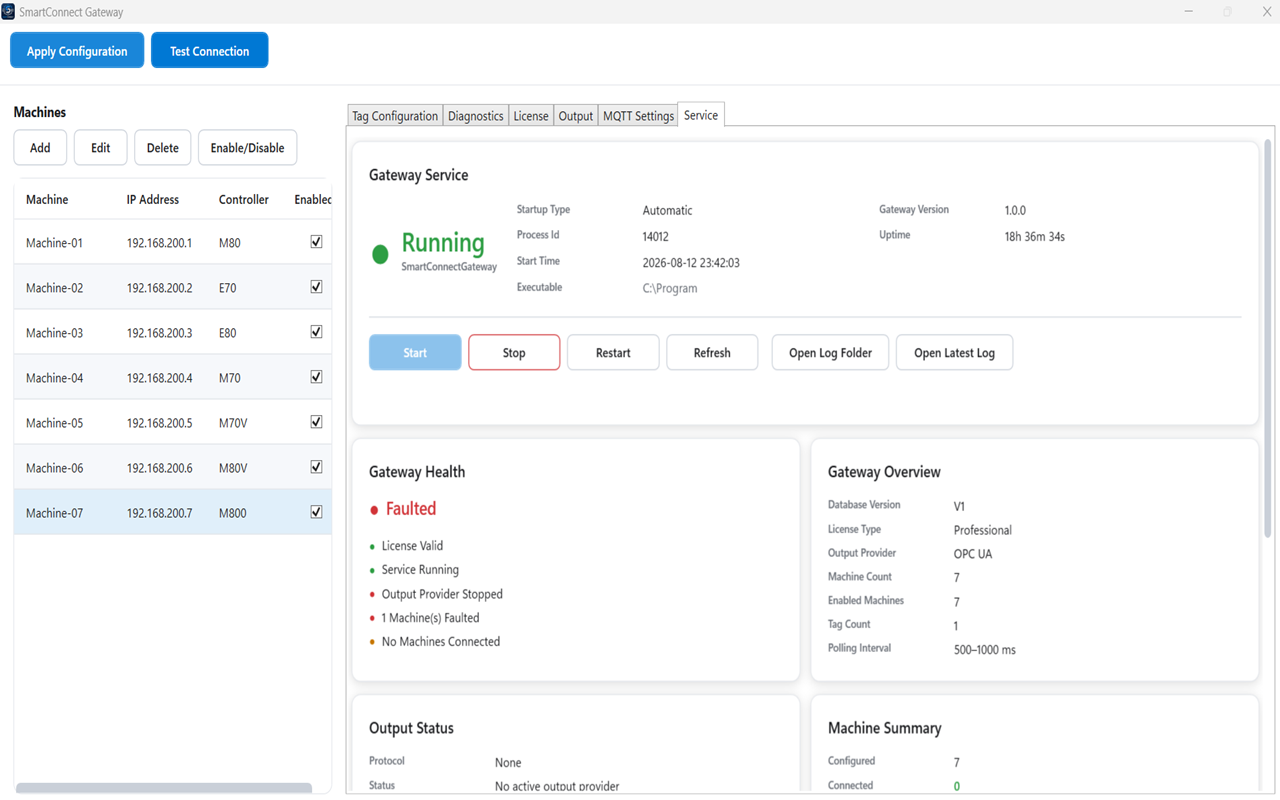Toggle Machine-03's Enabled checkbox

click(x=316, y=332)
